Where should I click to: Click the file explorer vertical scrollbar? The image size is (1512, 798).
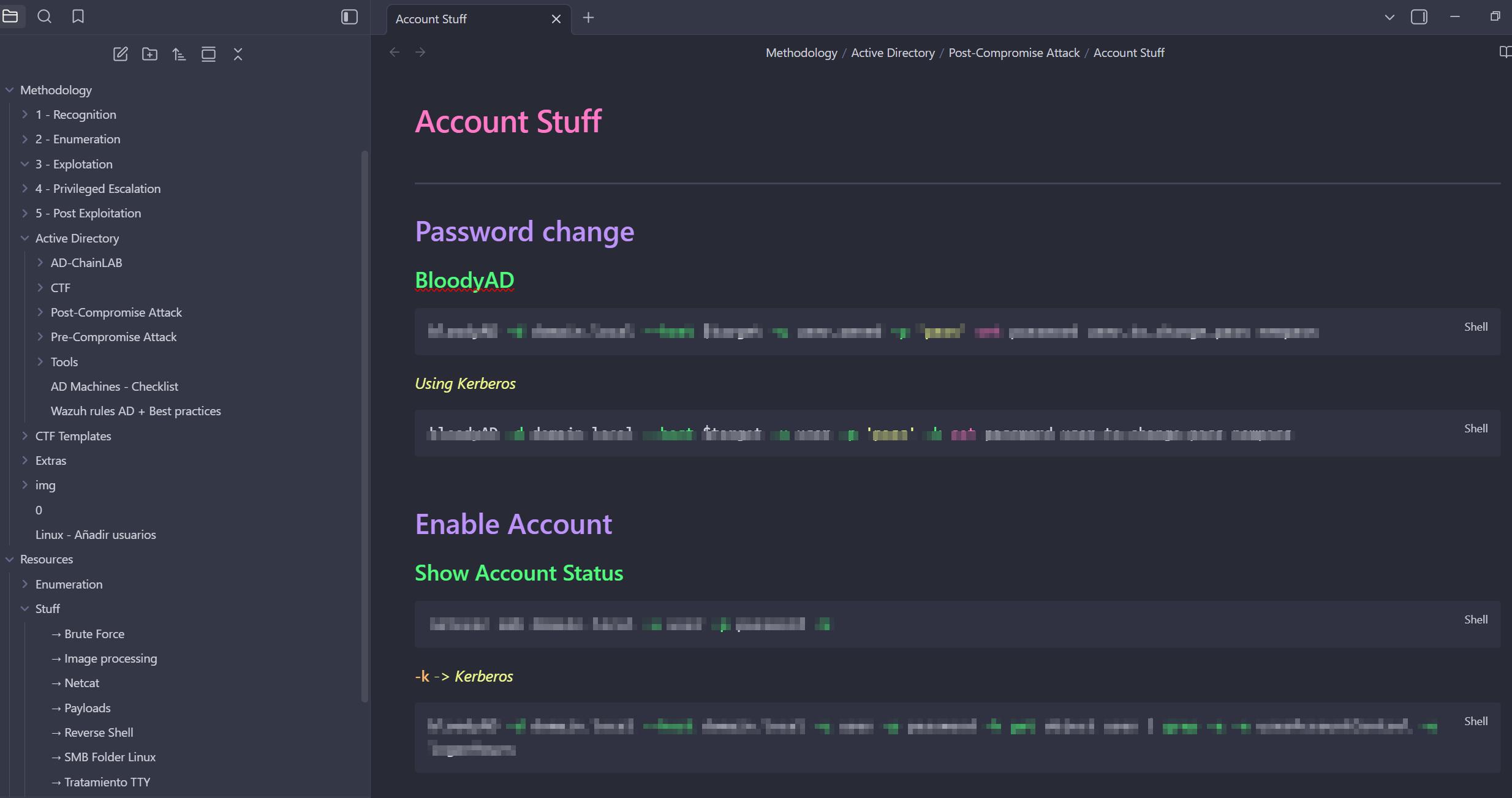pyautogui.click(x=365, y=425)
